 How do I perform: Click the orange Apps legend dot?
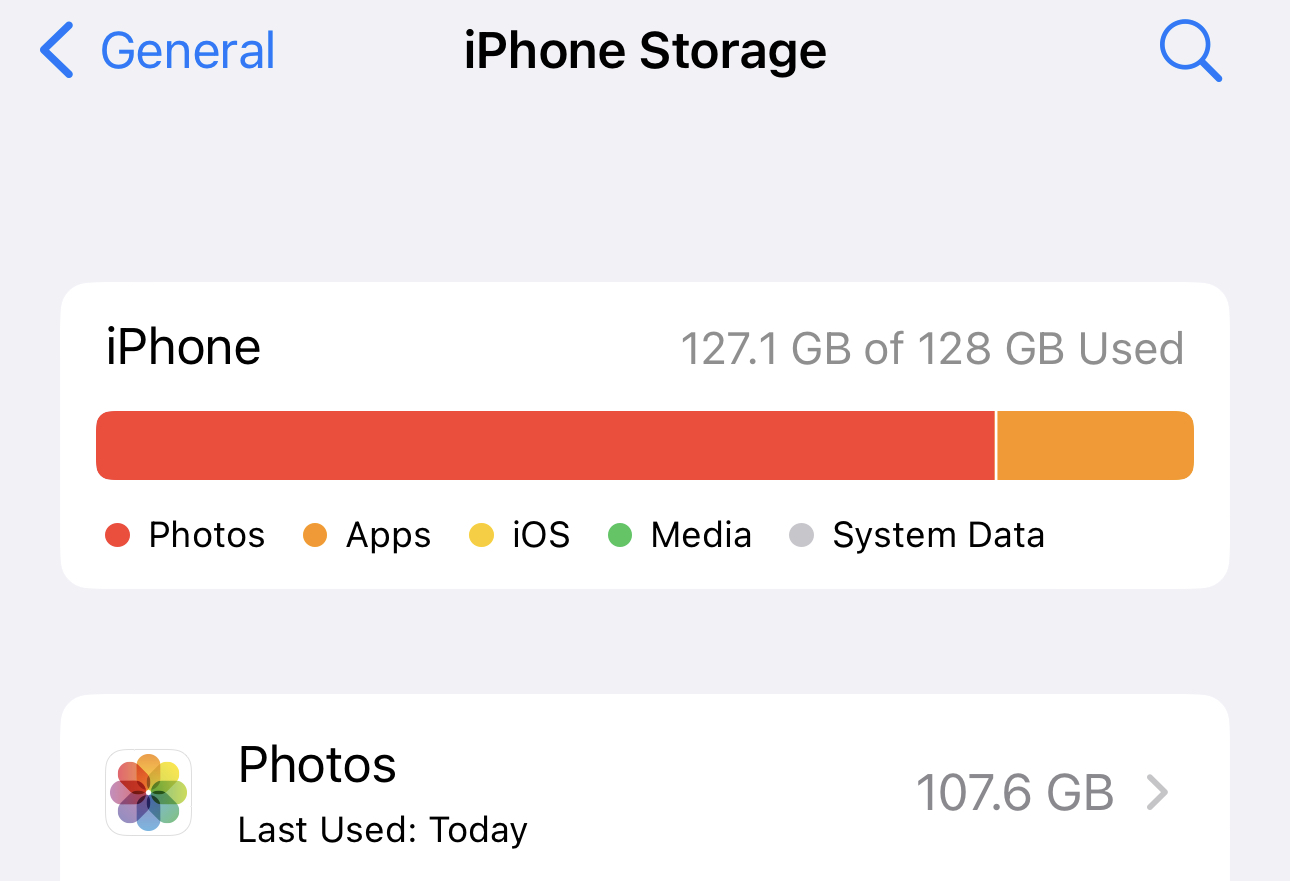(x=315, y=535)
